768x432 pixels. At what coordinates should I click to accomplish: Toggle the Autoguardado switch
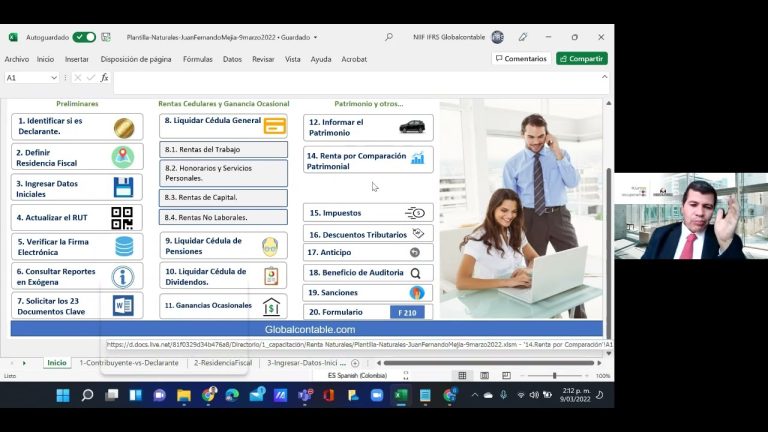pyautogui.click(x=84, y=37)
